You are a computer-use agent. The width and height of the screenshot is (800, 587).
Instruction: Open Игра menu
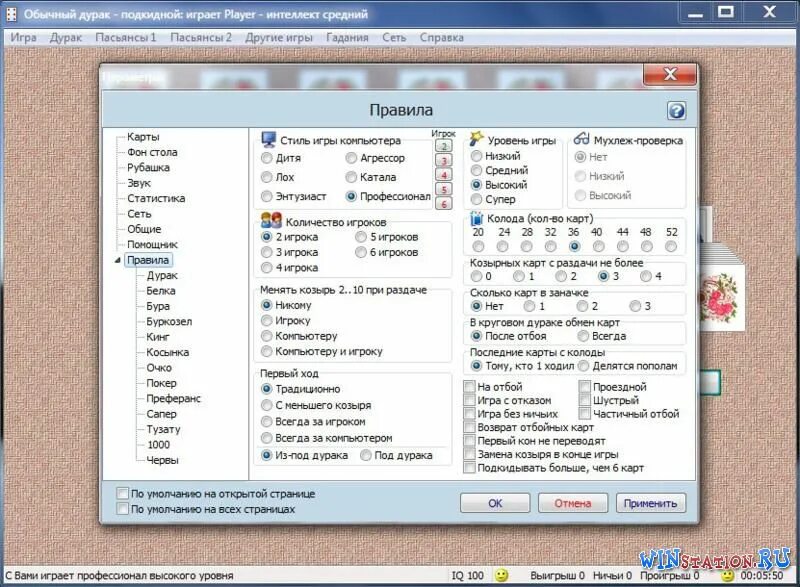(x=23, y=37)
